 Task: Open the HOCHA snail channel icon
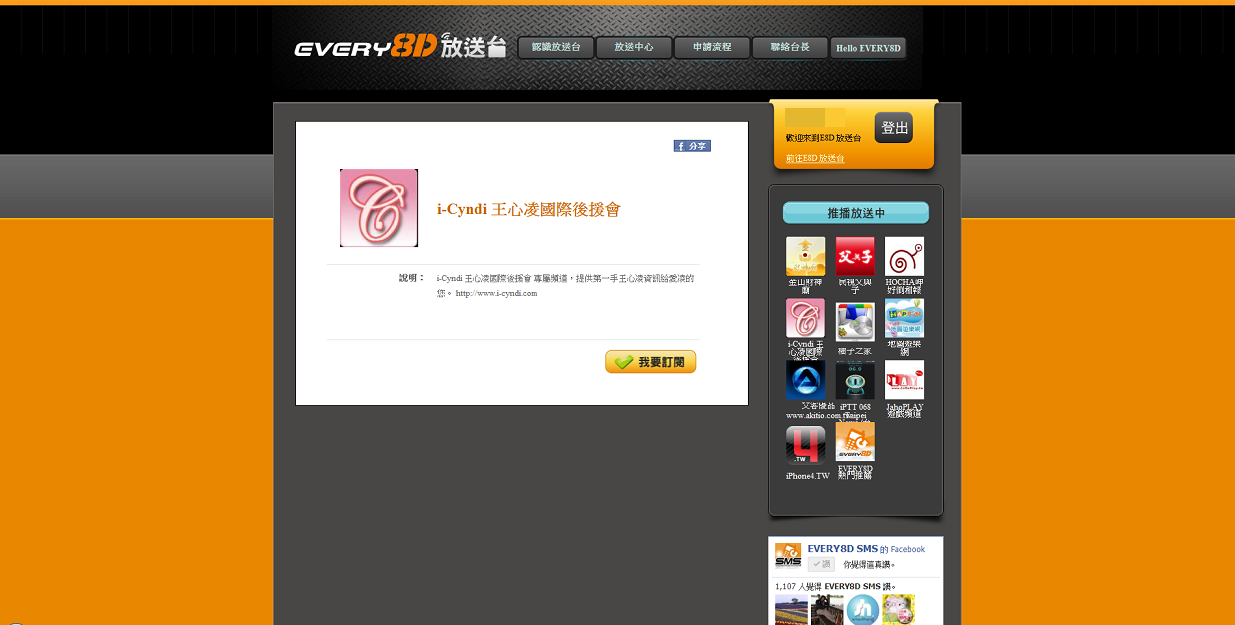904,256
